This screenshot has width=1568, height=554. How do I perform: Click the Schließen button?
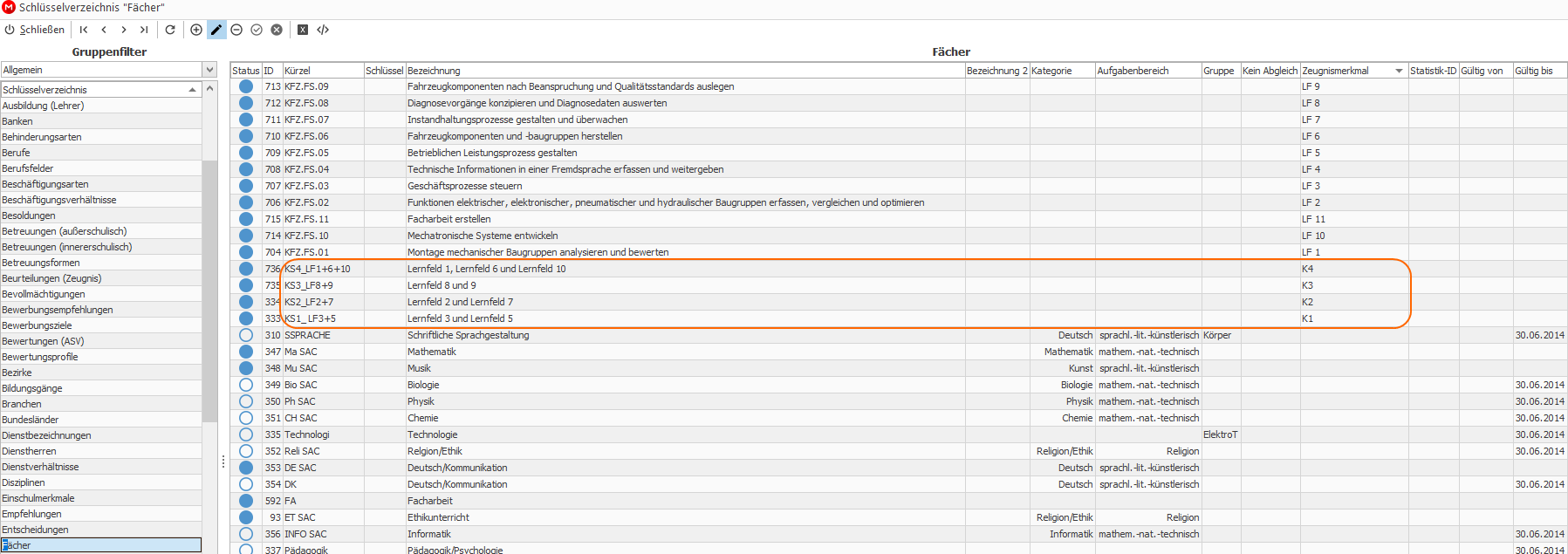pos(35,30)
